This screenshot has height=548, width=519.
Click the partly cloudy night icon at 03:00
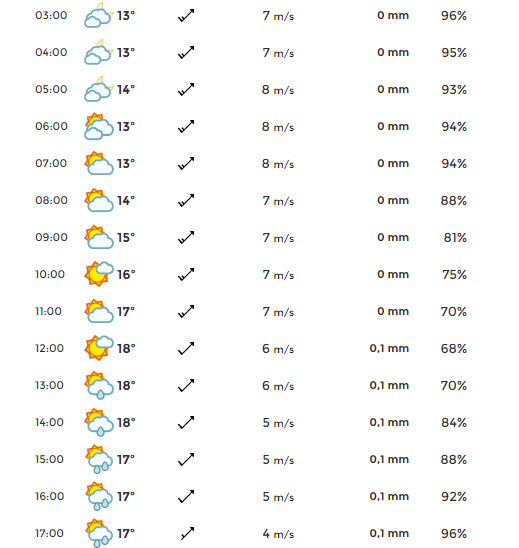tap(99, 15)
